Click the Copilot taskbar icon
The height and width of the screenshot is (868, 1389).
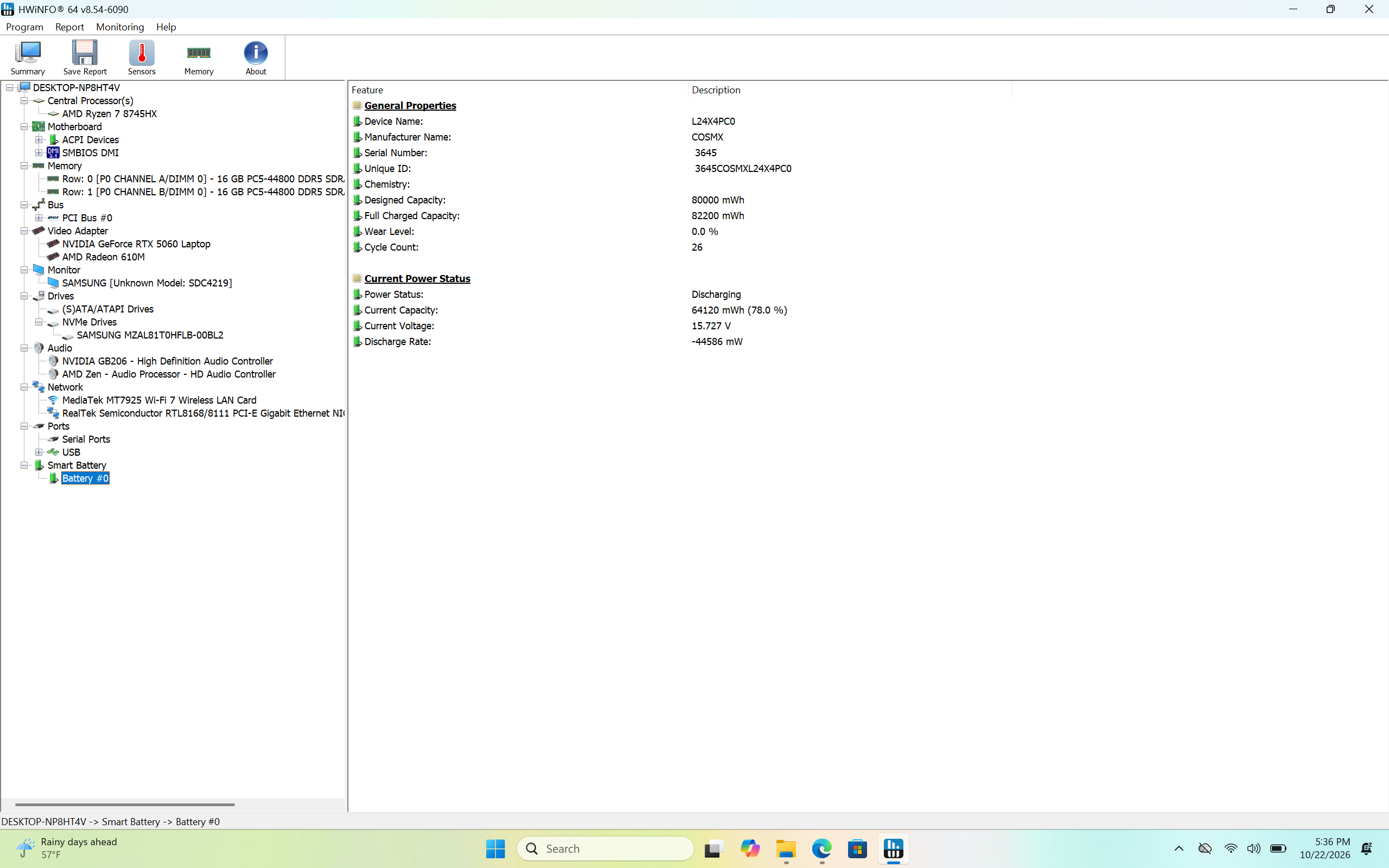(750, 848)
